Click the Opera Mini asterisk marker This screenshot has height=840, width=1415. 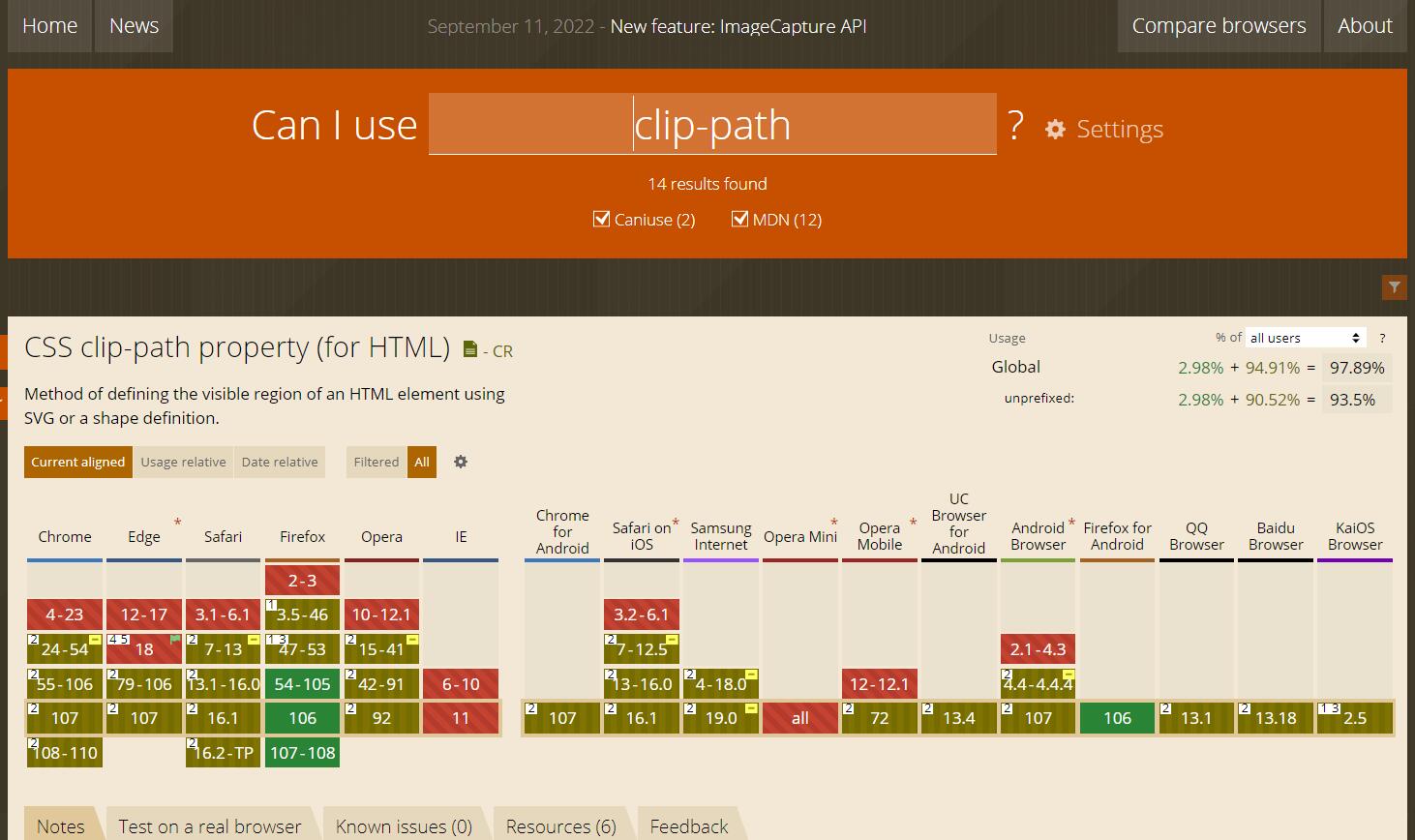coord(833,524)
